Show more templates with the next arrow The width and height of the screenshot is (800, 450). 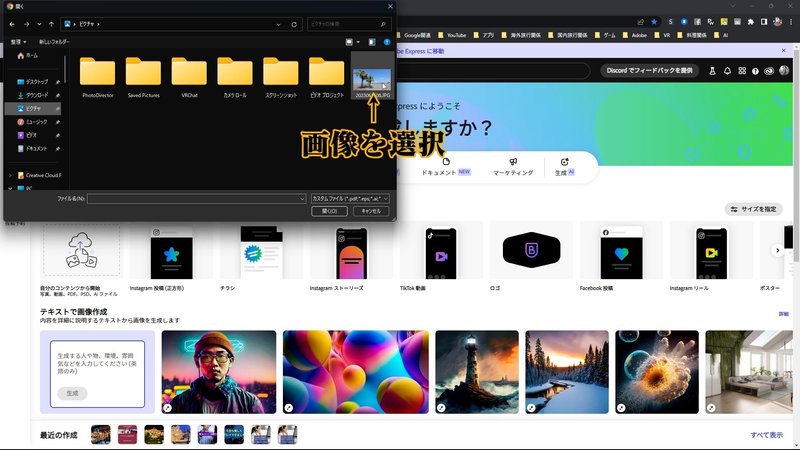pyautogui.click(x=777, y=251)
